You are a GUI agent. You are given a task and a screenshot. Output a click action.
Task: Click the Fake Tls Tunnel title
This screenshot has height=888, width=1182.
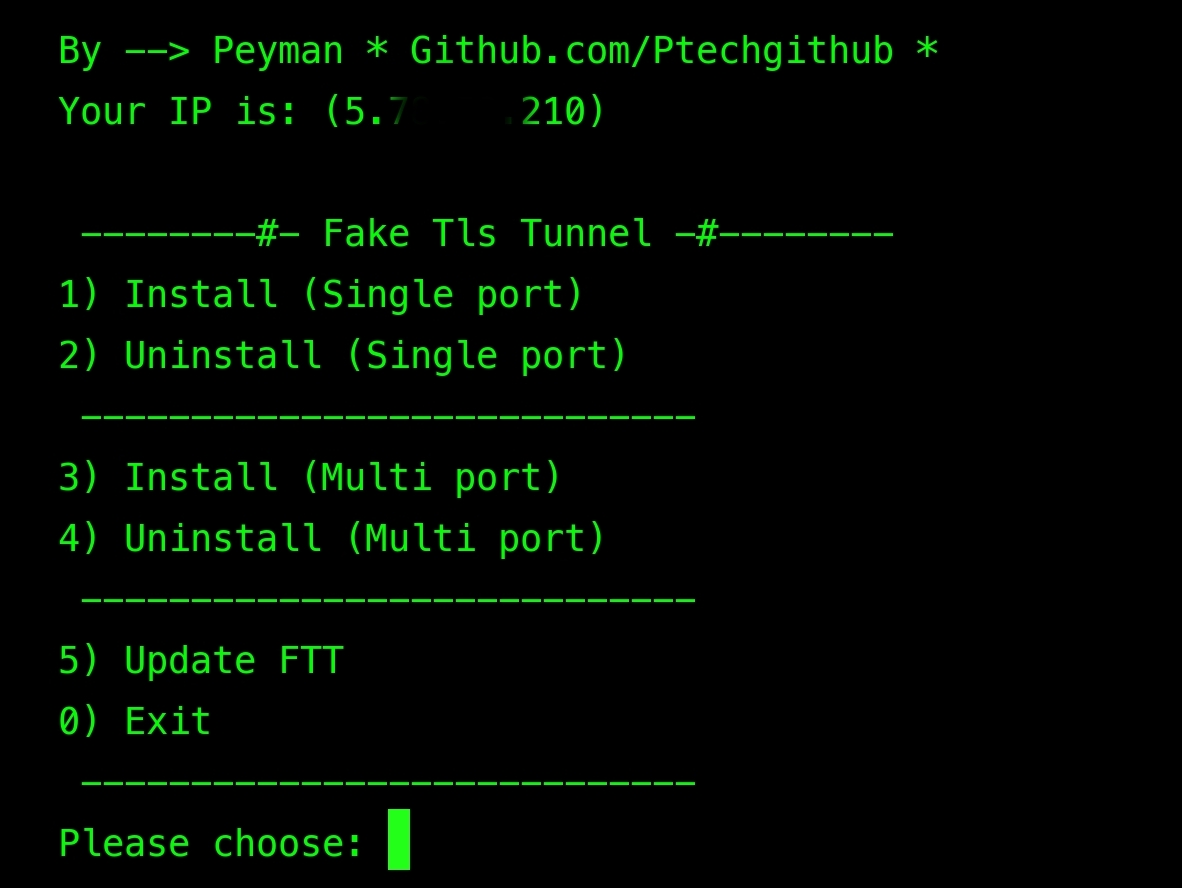(x=487, y=233)
